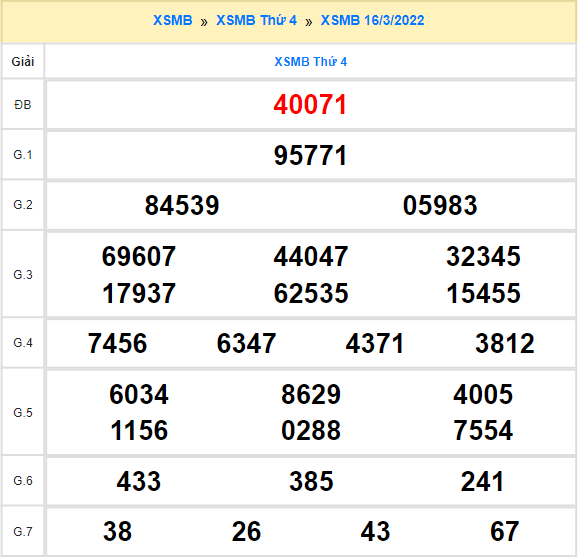Click the second breadcrumb separator arrow

pos(309,22)
